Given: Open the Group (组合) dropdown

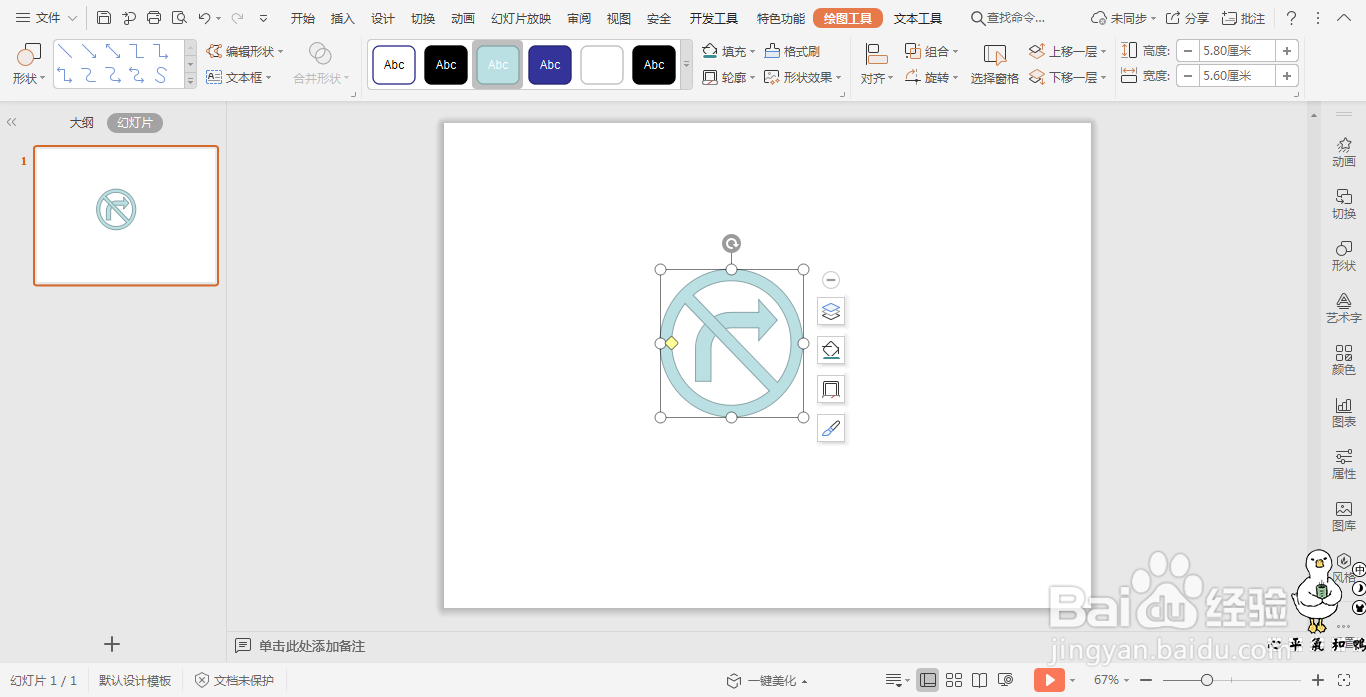Looking at the screenshot, I should coord(932,51).
